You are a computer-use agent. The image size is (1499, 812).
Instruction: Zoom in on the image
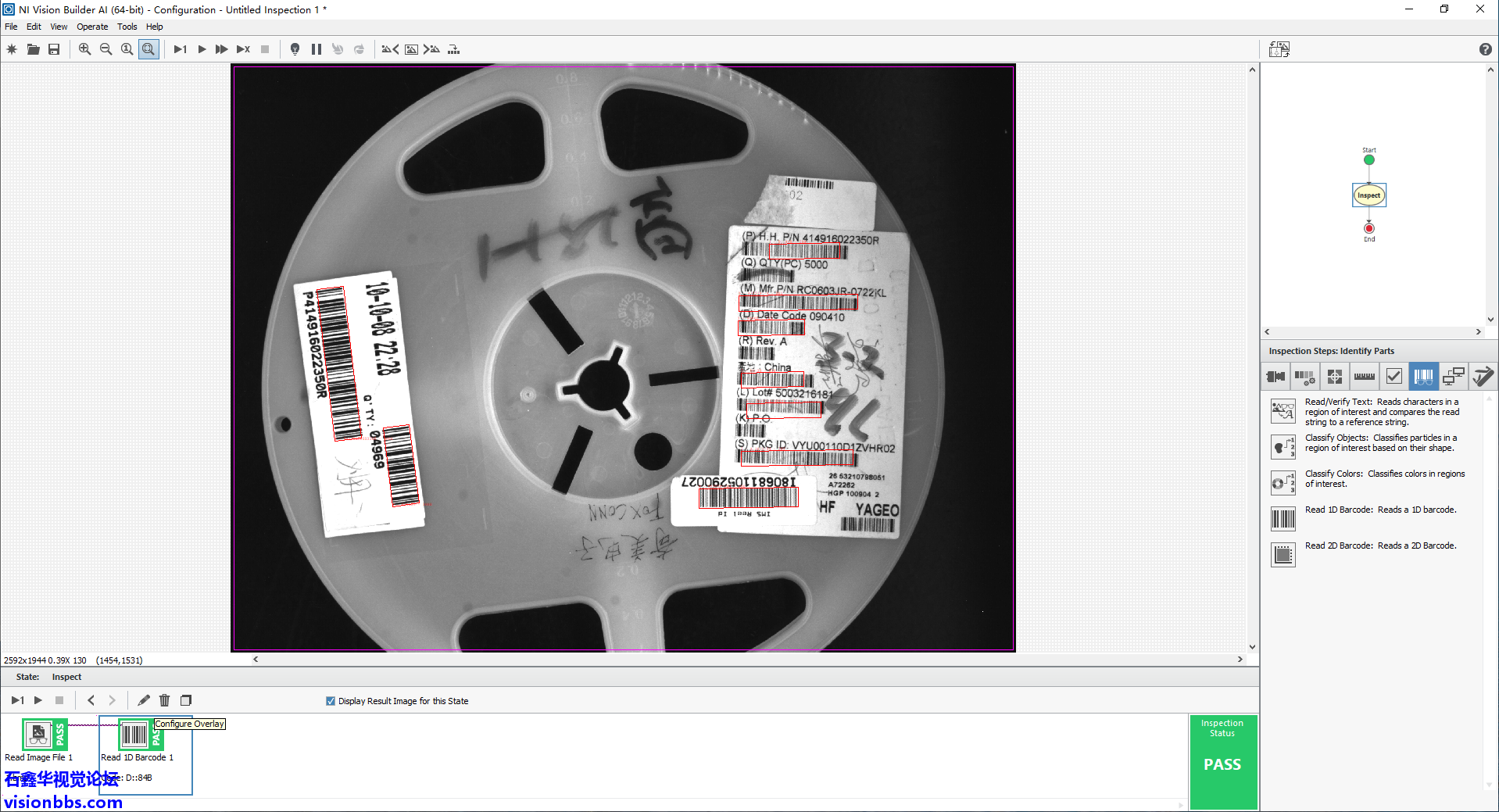[x=84, y=49]
